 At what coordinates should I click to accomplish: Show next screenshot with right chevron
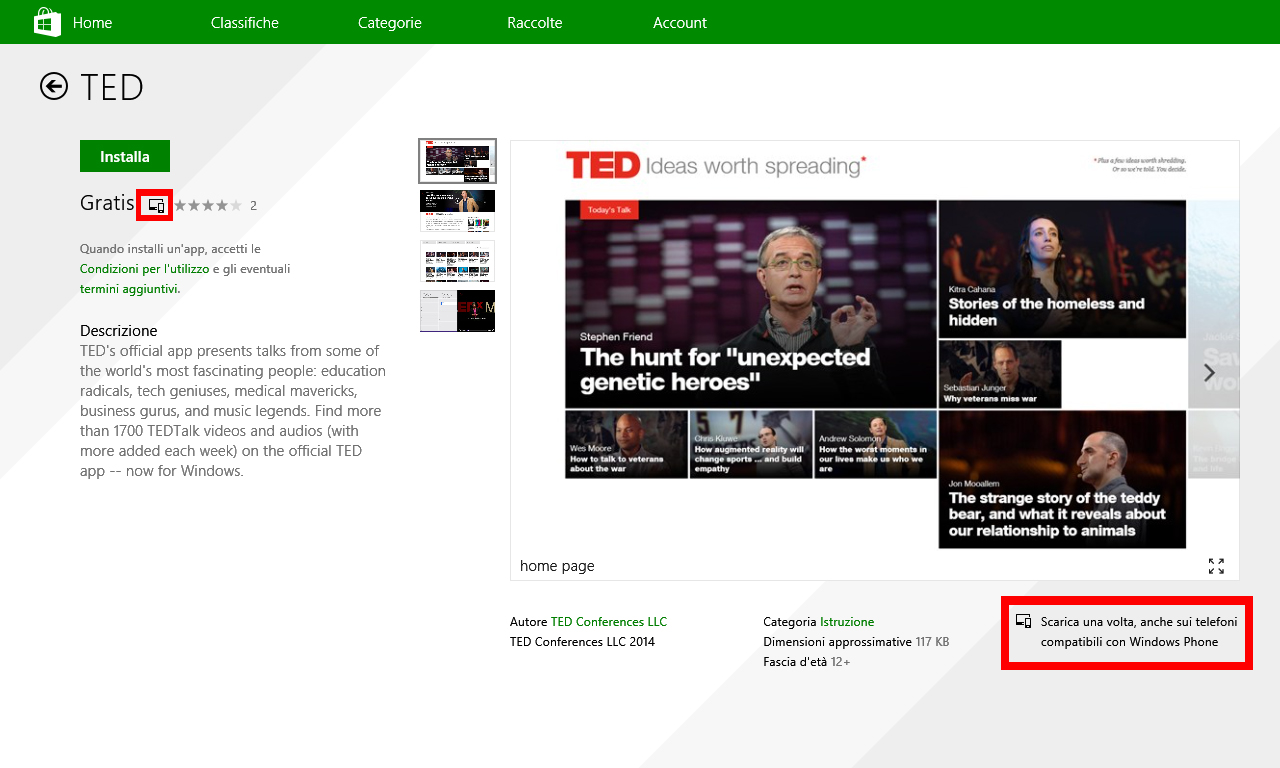(1209, 373)
